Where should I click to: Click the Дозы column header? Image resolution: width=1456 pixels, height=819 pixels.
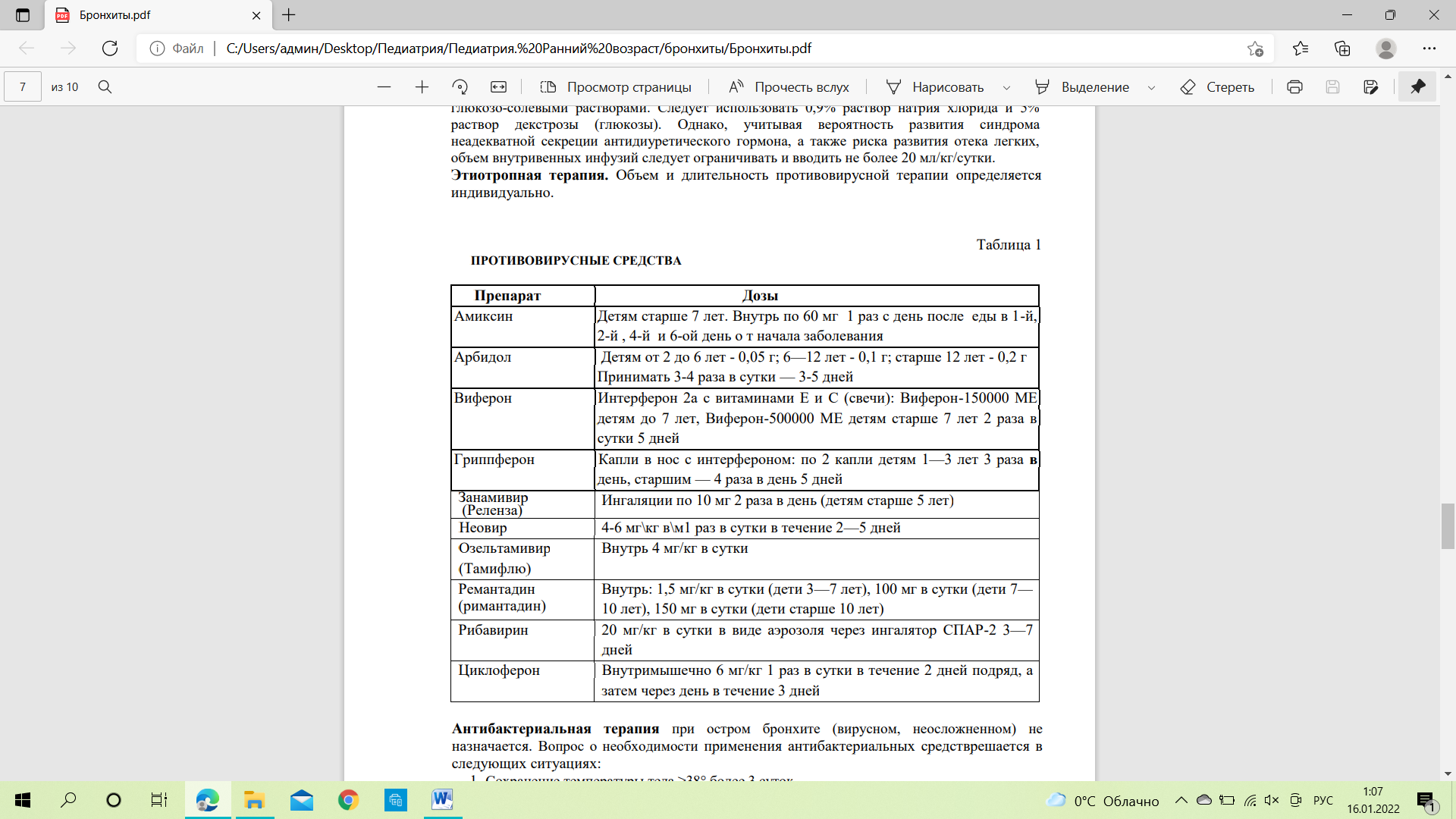[x=817, y=296]
